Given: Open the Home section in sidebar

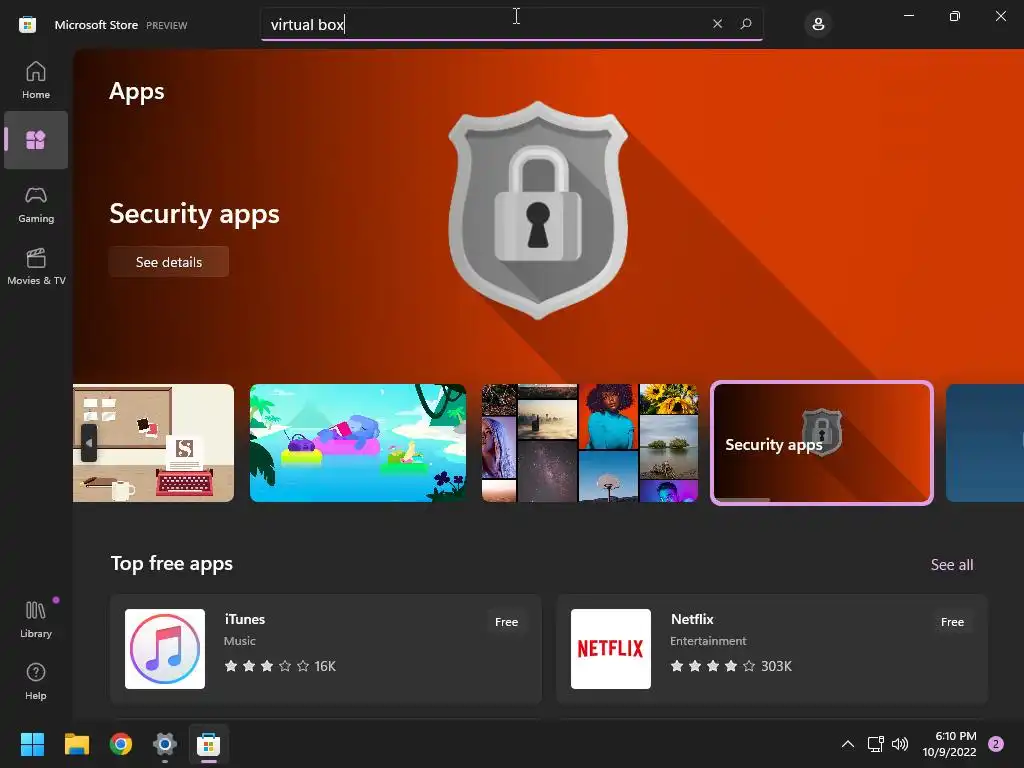Looking at the screenshot, I should (x=36, y=80).
